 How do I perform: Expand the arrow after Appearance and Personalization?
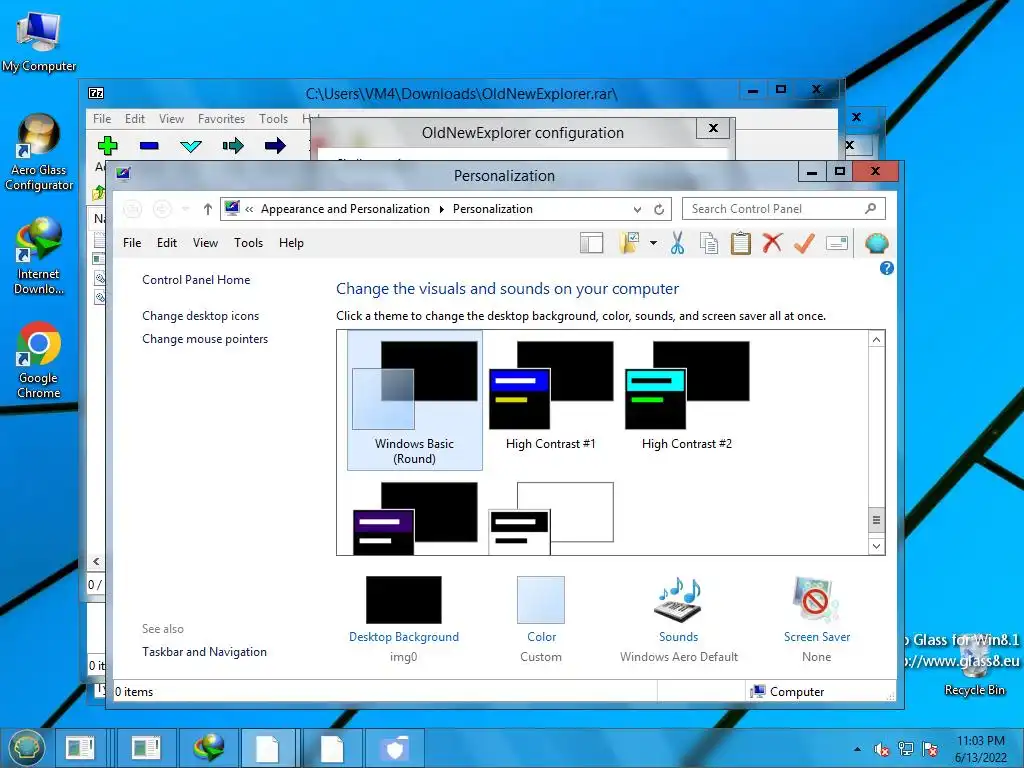point(441,210)
